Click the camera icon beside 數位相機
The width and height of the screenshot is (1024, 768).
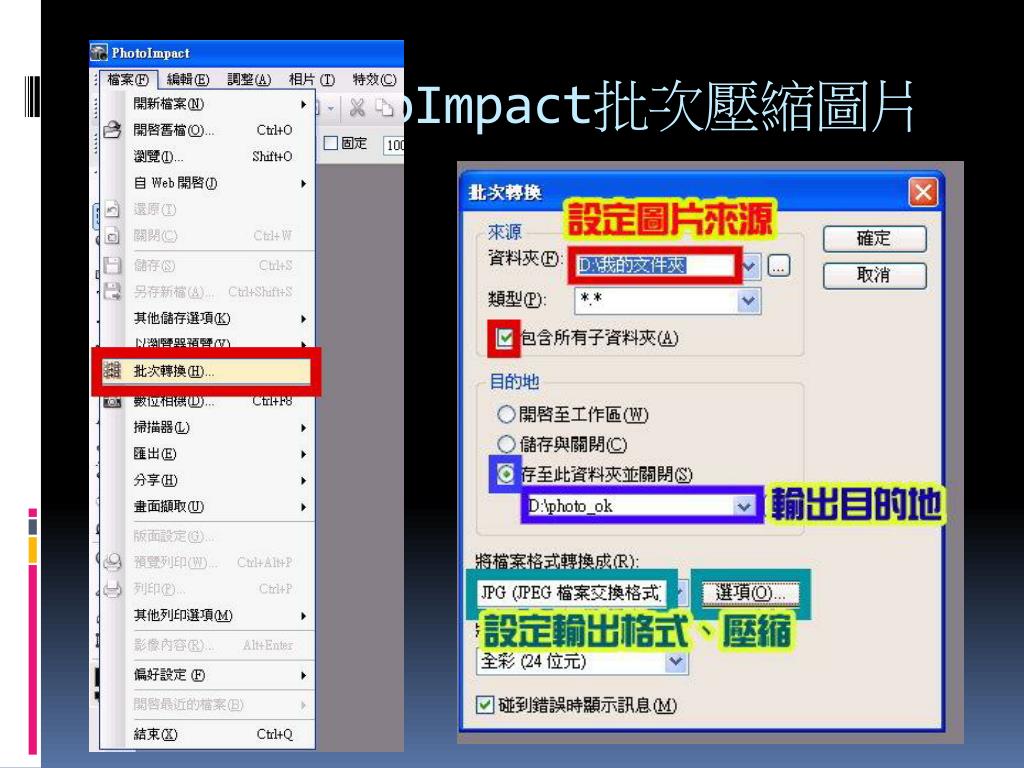tap(112, 401)
